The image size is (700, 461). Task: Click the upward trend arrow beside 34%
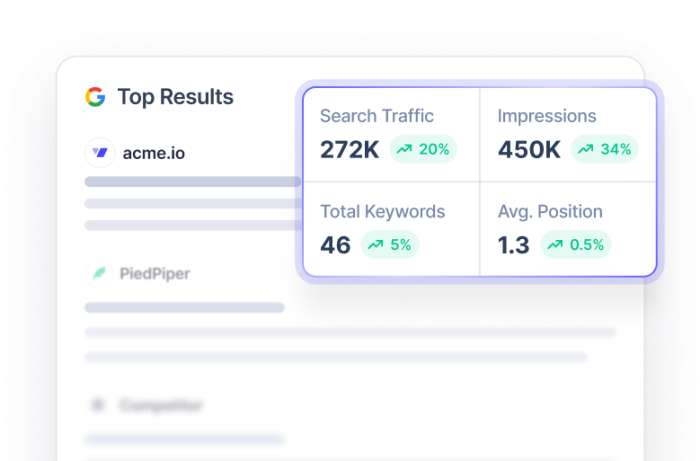coord(586,150)
